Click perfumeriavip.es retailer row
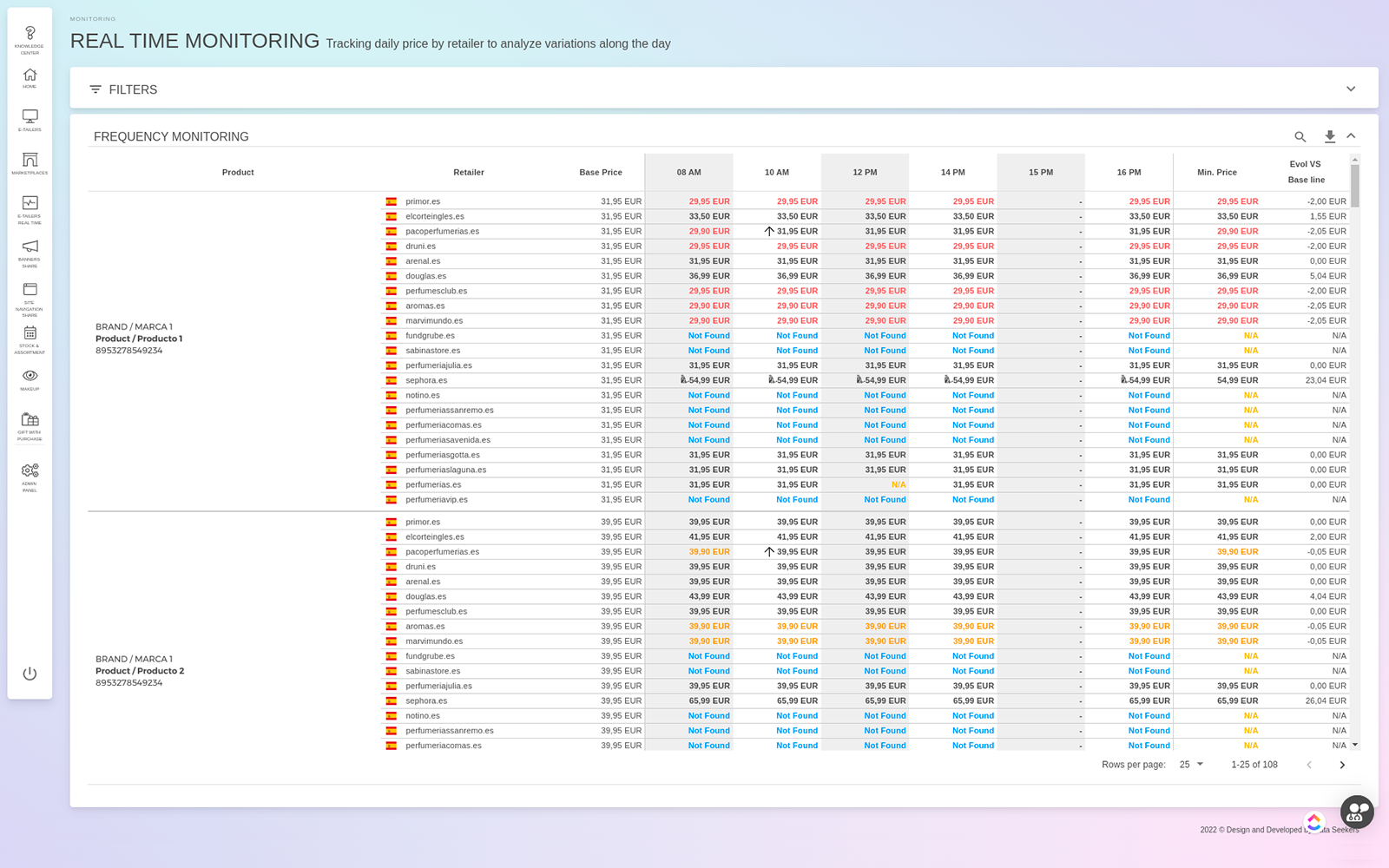1389x868 pixels. [437, 499]
